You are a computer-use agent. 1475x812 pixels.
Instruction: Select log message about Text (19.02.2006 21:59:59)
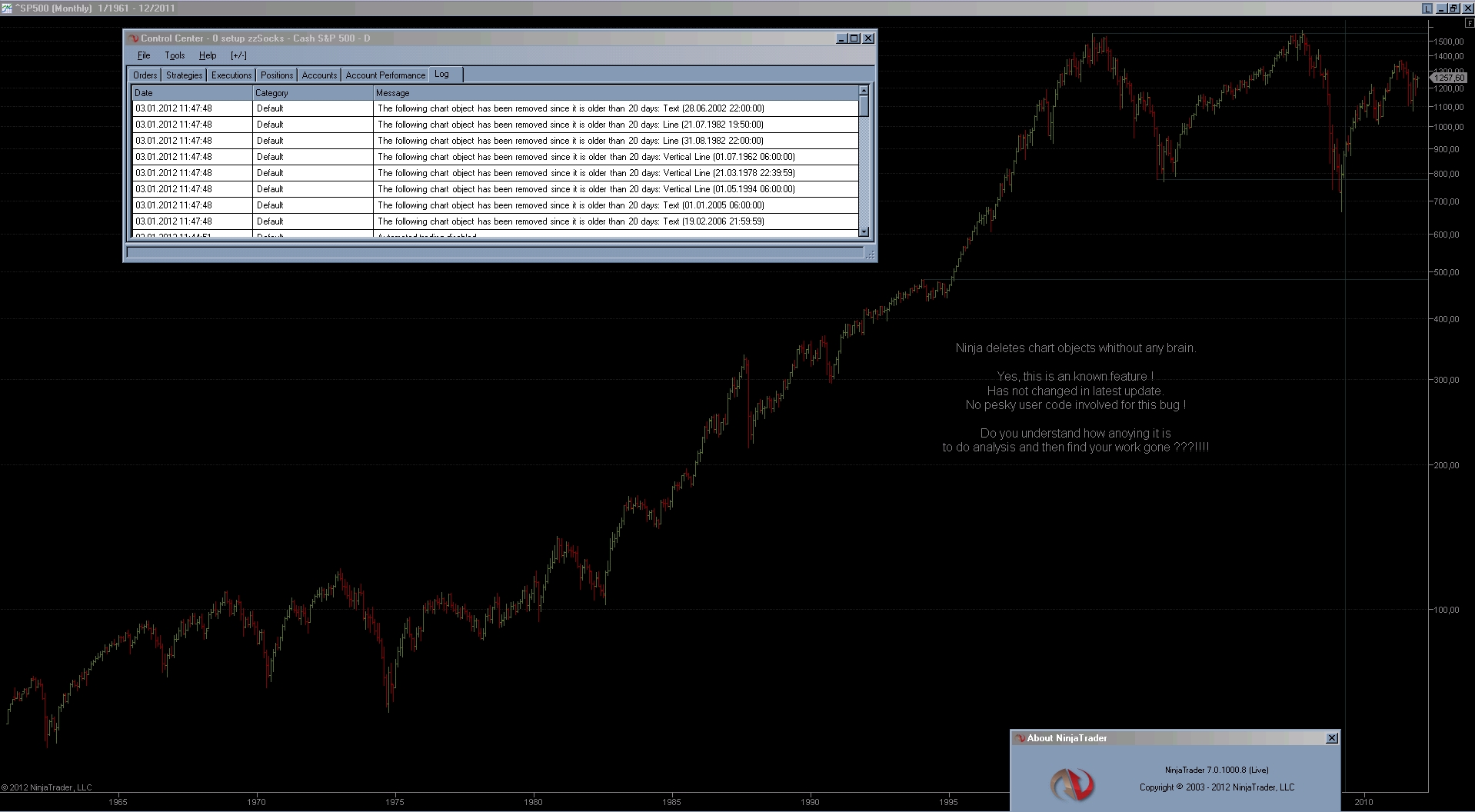[x=616, y=221]
